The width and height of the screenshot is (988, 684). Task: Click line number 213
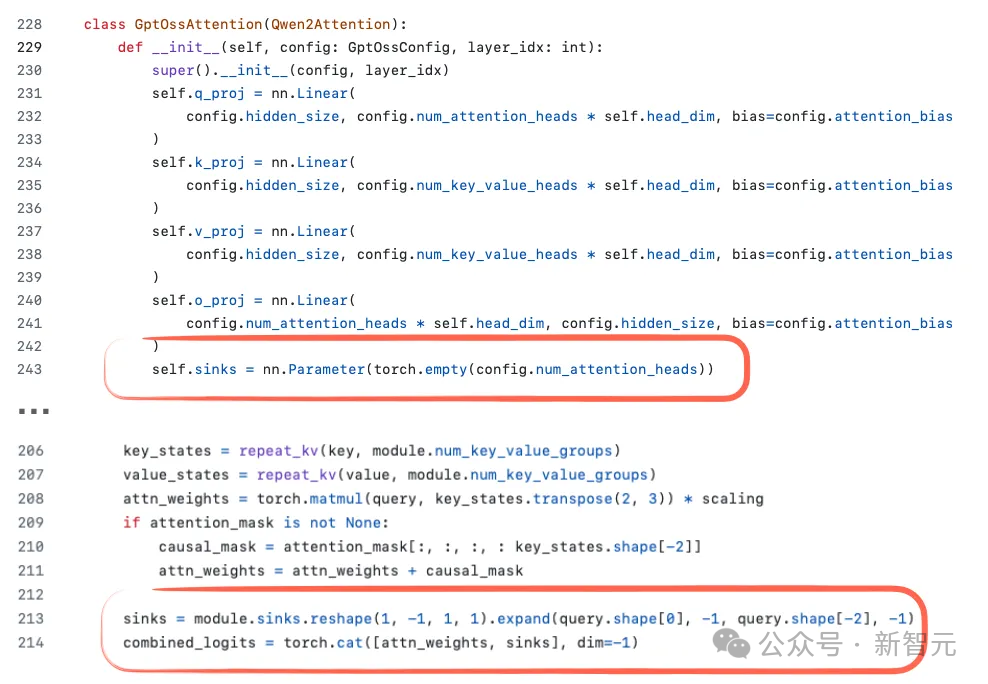[31, 618]
